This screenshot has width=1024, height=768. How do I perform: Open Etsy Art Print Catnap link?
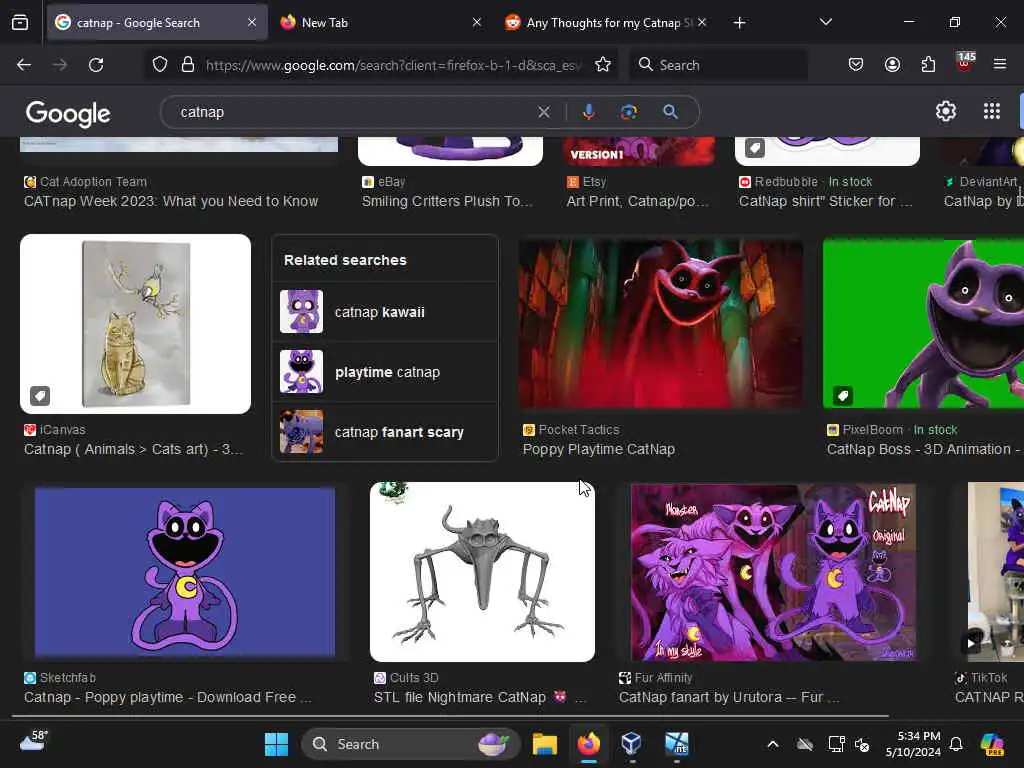click(637, 201)
